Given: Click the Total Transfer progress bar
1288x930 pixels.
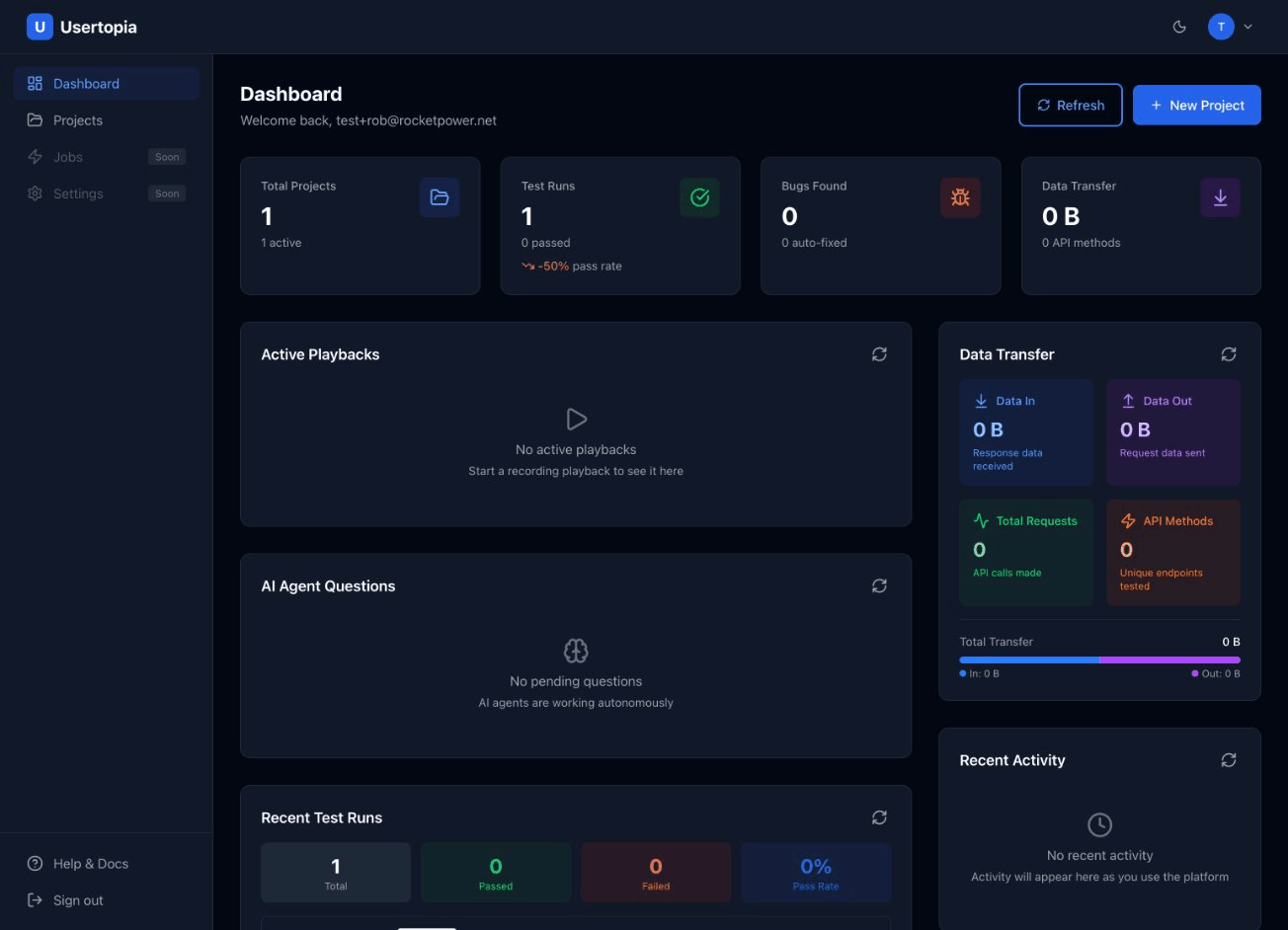Looking at the screenshot, I should click(x=1099, y=659).
